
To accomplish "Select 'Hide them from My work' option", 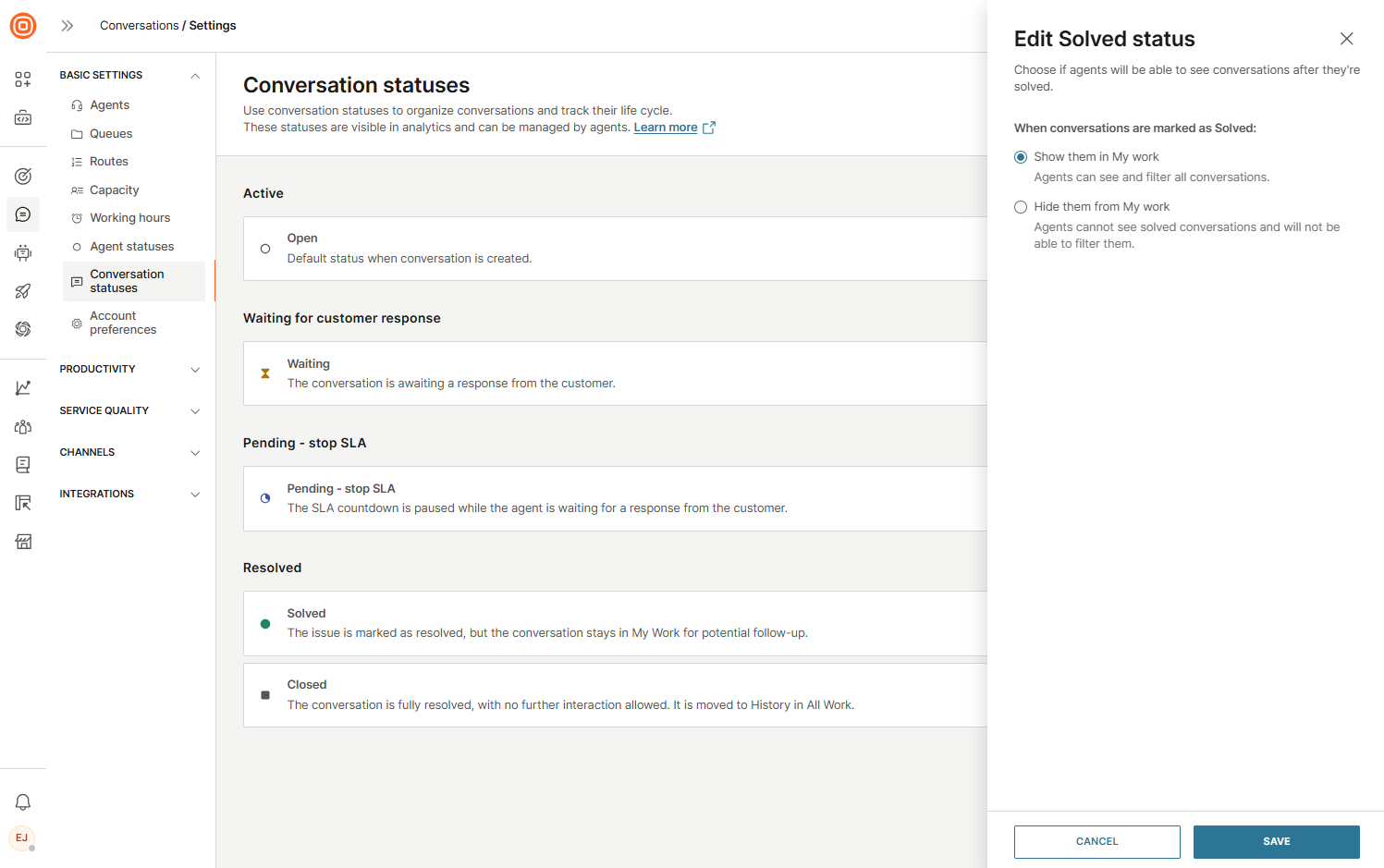I will coord(1021,207).
